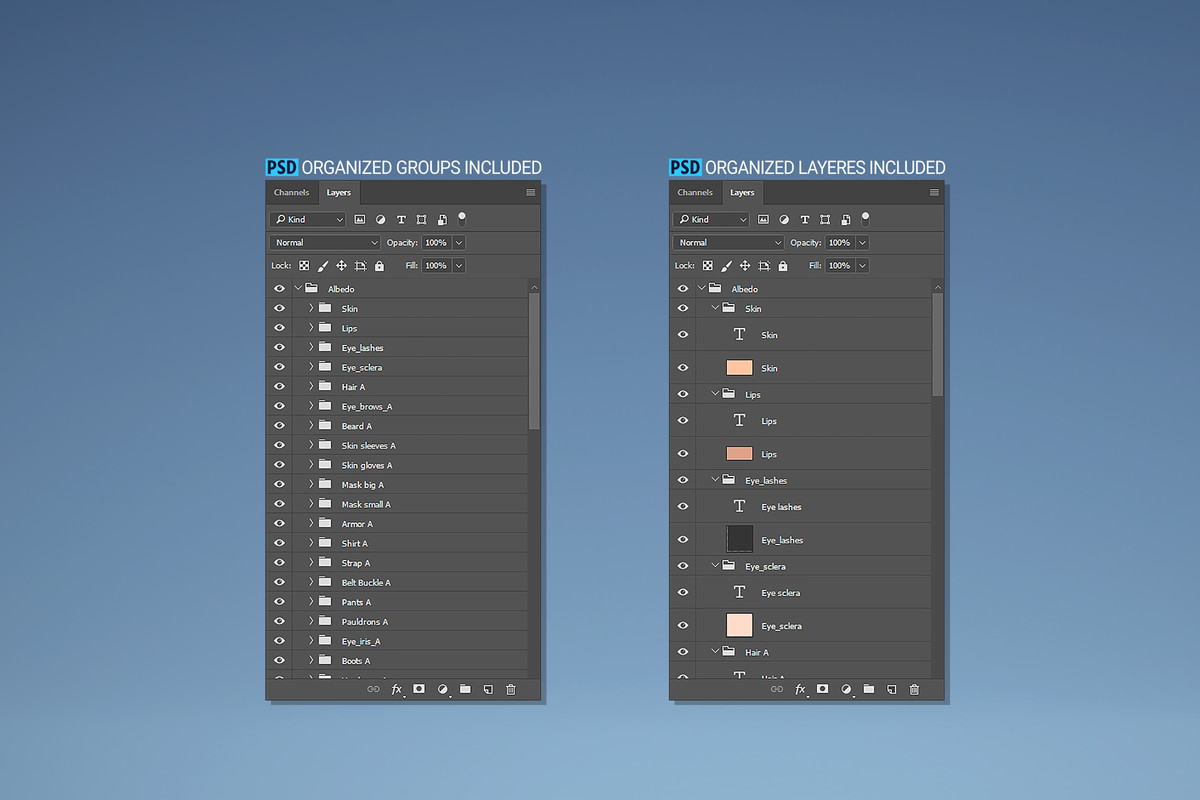Viewport: 1200px width, 800px height.
Task: Open blend mode Normal dropdown in right panel
Action: click(x=729, y=242)
